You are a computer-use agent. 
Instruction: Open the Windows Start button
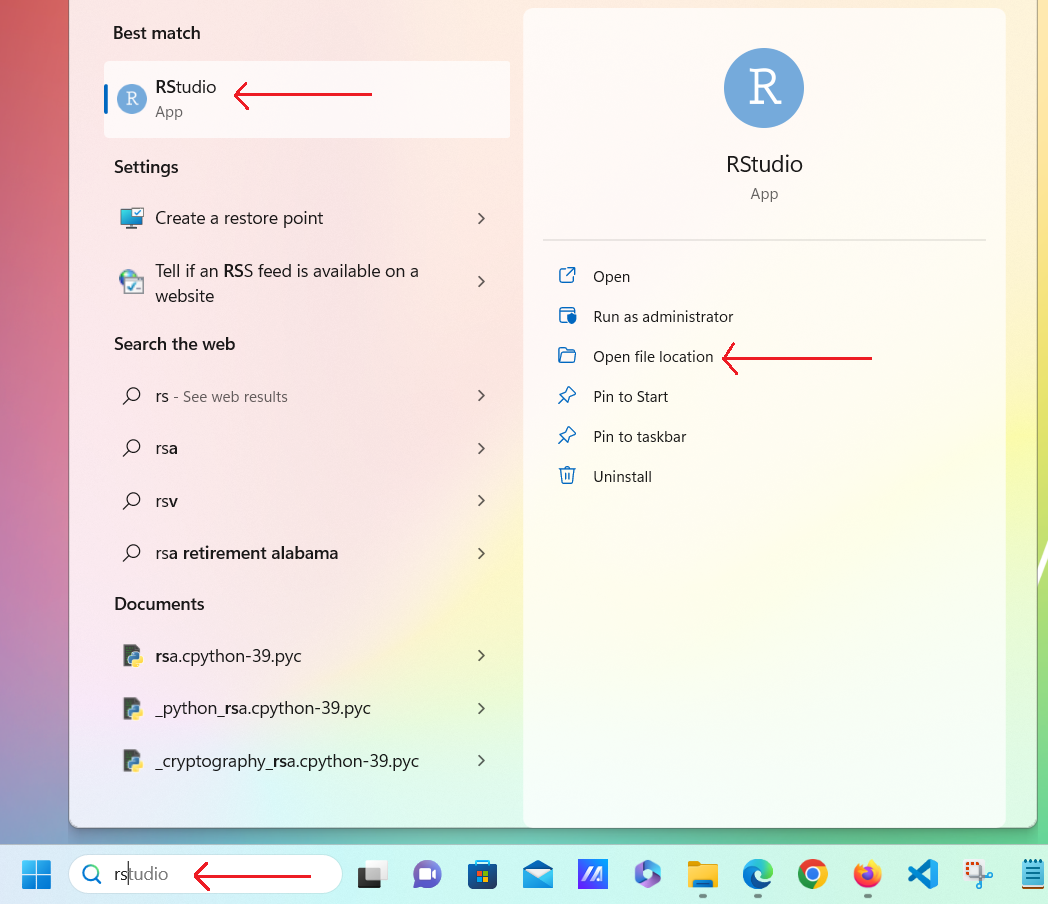coord(36,874)
